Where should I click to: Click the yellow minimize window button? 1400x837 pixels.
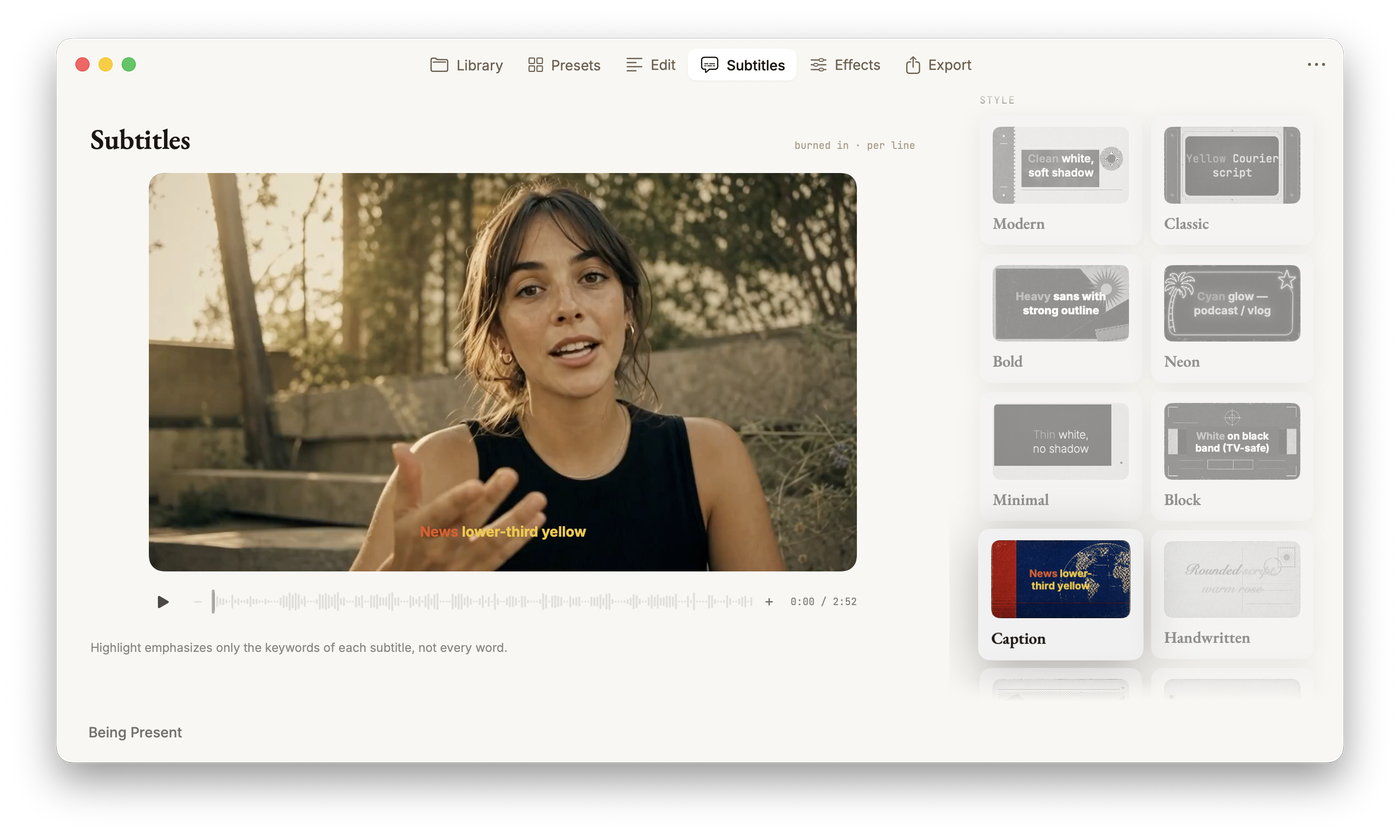[x=105, y=65]
